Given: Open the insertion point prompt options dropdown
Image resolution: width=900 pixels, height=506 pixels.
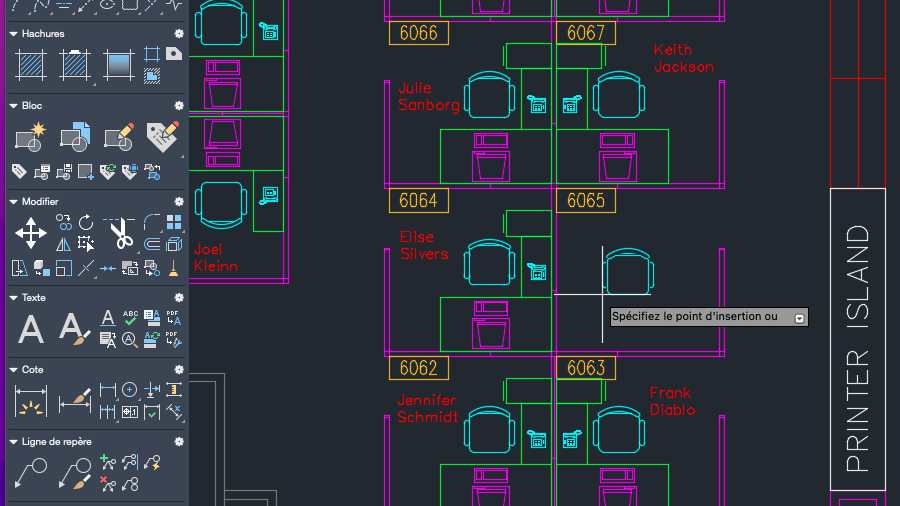Looking at the screenshot, I should click(x=799, y=318).
